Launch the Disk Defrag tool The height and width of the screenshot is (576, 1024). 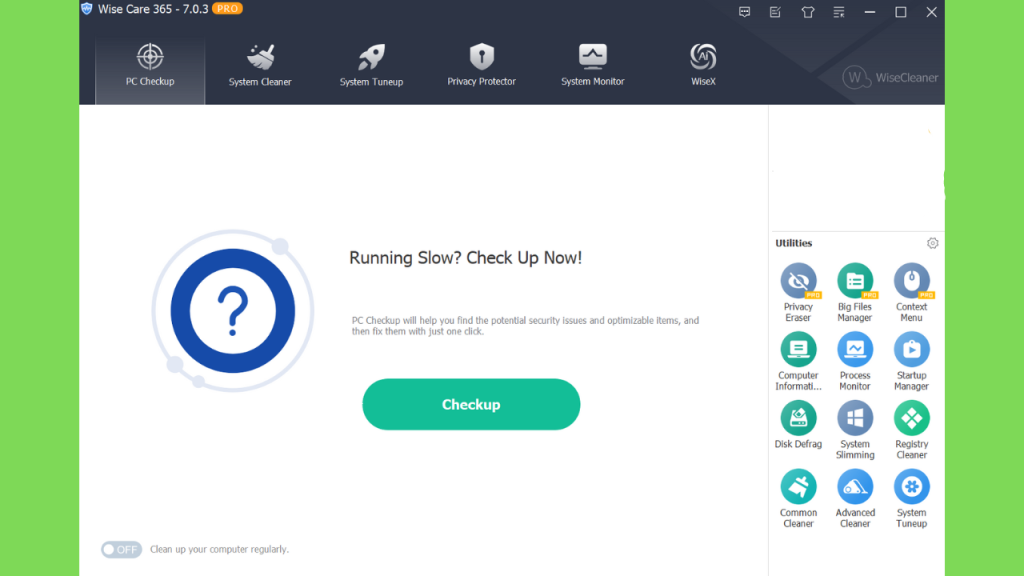(x=798, y=418)
